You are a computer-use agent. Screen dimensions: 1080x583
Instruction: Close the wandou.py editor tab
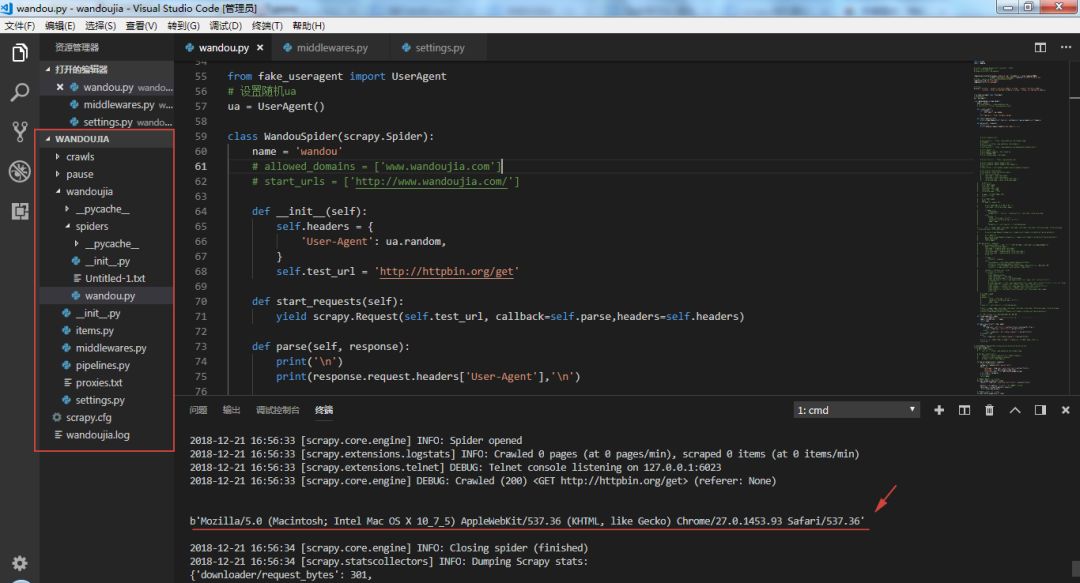click(x=260, y=48)
